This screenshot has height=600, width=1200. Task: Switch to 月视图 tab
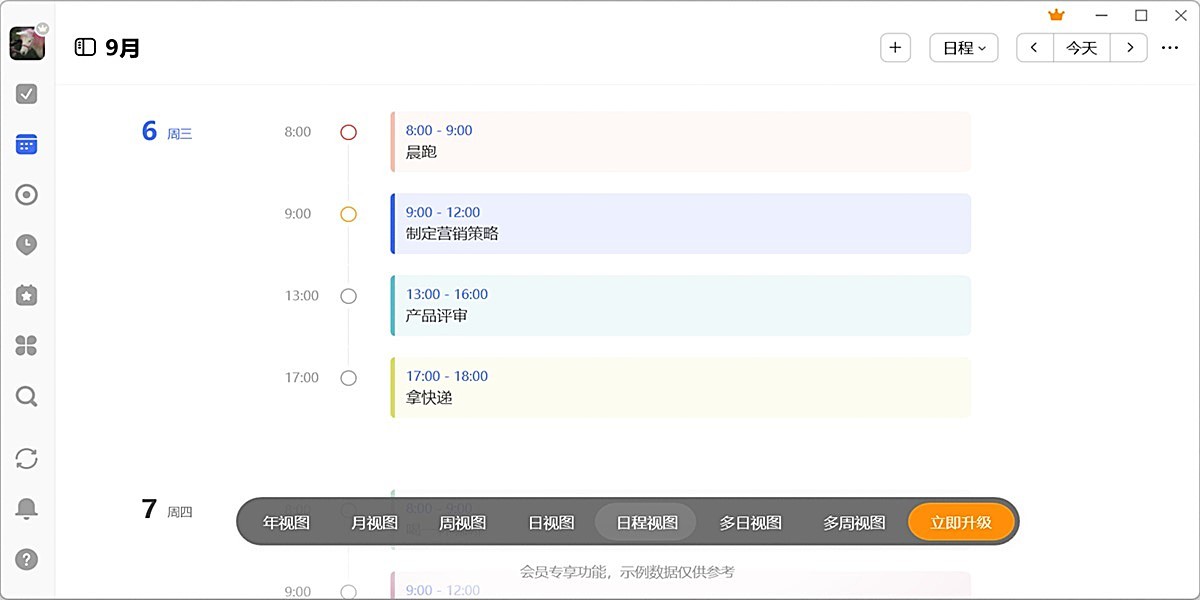[375, 522]
